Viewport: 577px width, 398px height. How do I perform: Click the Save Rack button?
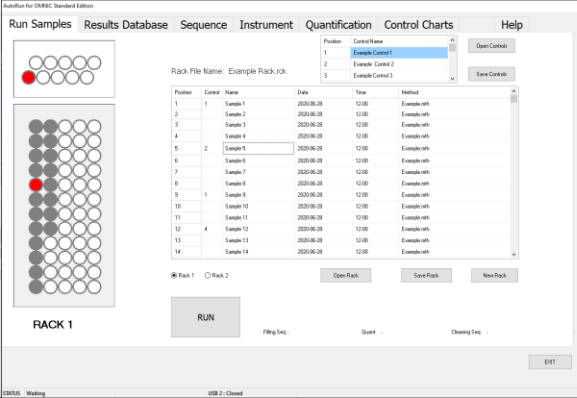point(426,275)
